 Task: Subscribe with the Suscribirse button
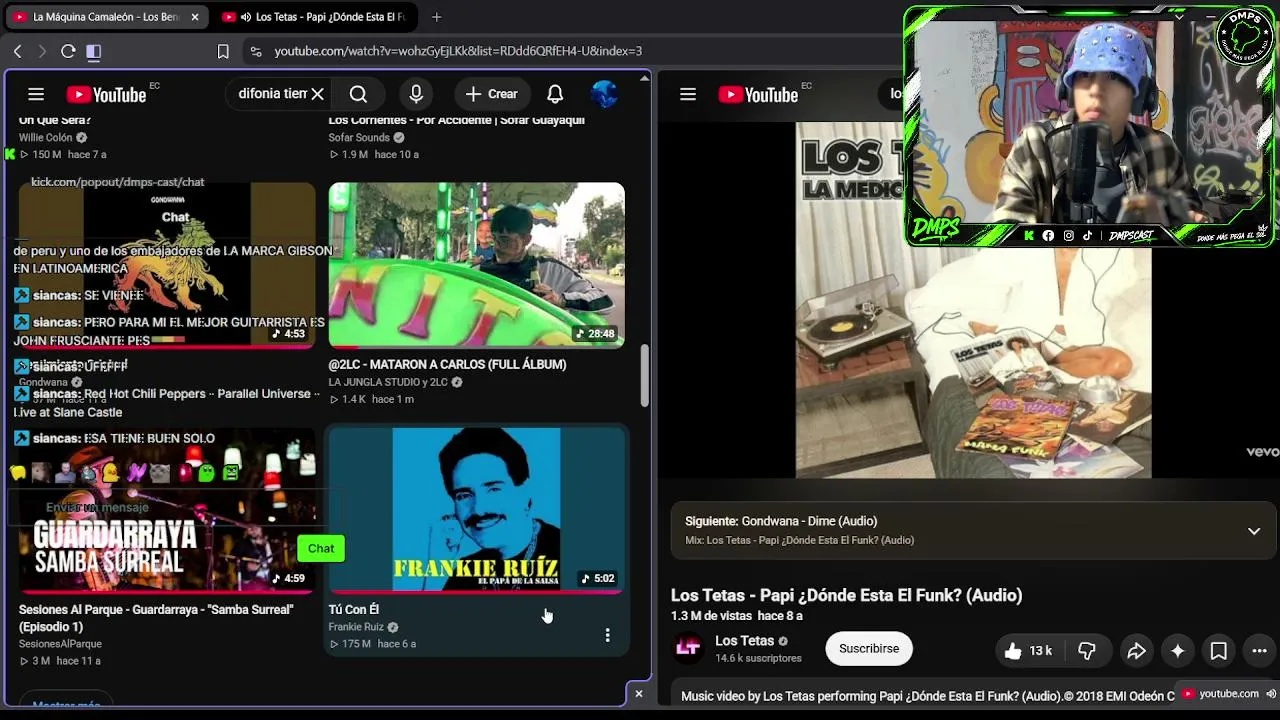[x=869, y=649]
